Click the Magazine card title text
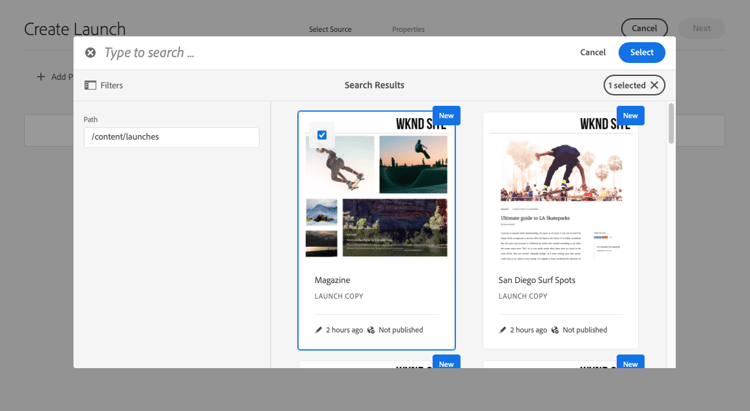 pyautogui.click(x=332, y=280)
